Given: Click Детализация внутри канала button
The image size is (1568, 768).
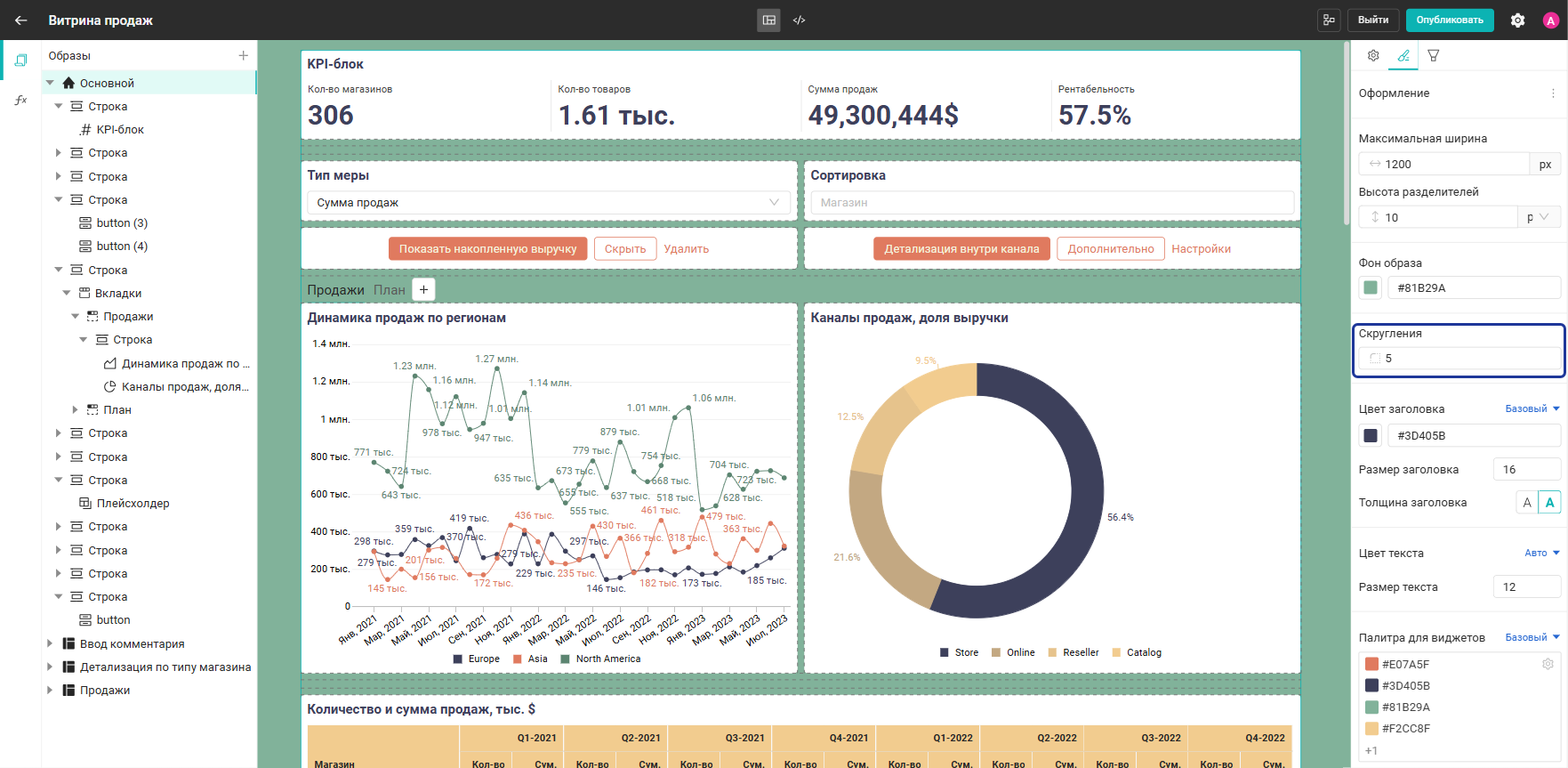Looking at the screenshot, I should pyautogui.click(x=961, y=249).
